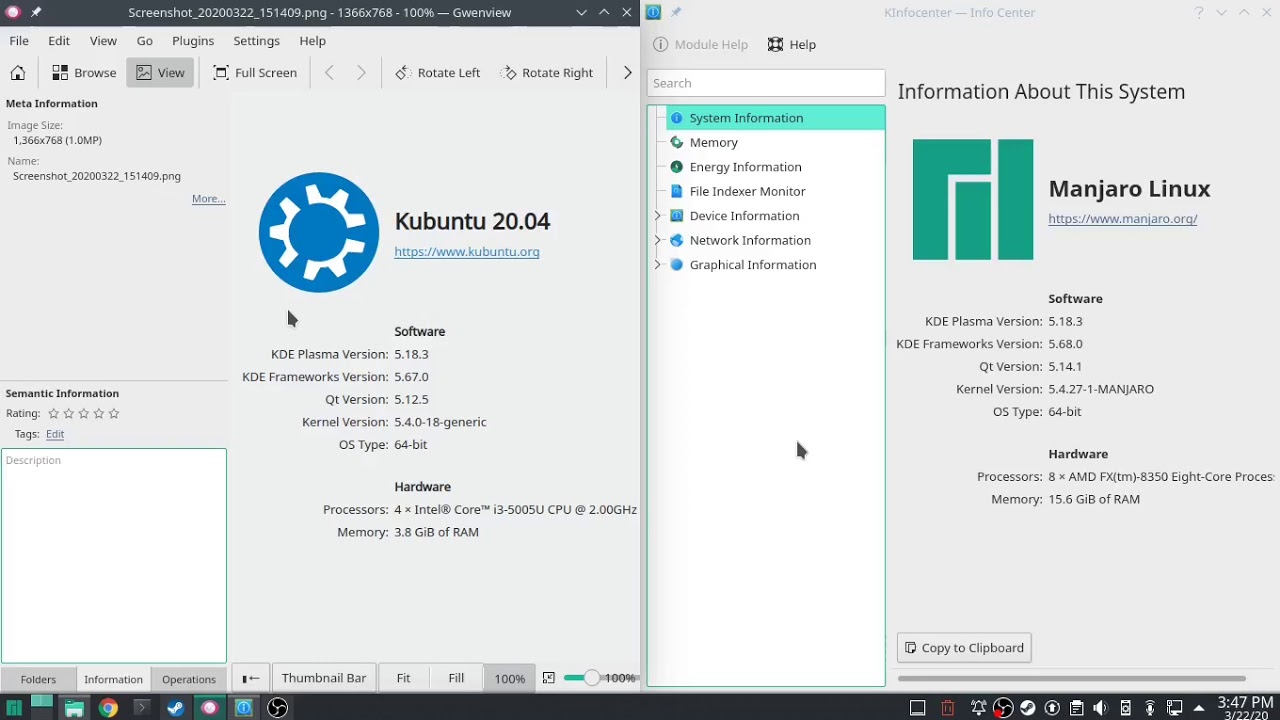Image resolution: width=1280 pixels, height=720 pixels.
Task: Open the terminal from the taskbar
Action: tap(141, 708)
